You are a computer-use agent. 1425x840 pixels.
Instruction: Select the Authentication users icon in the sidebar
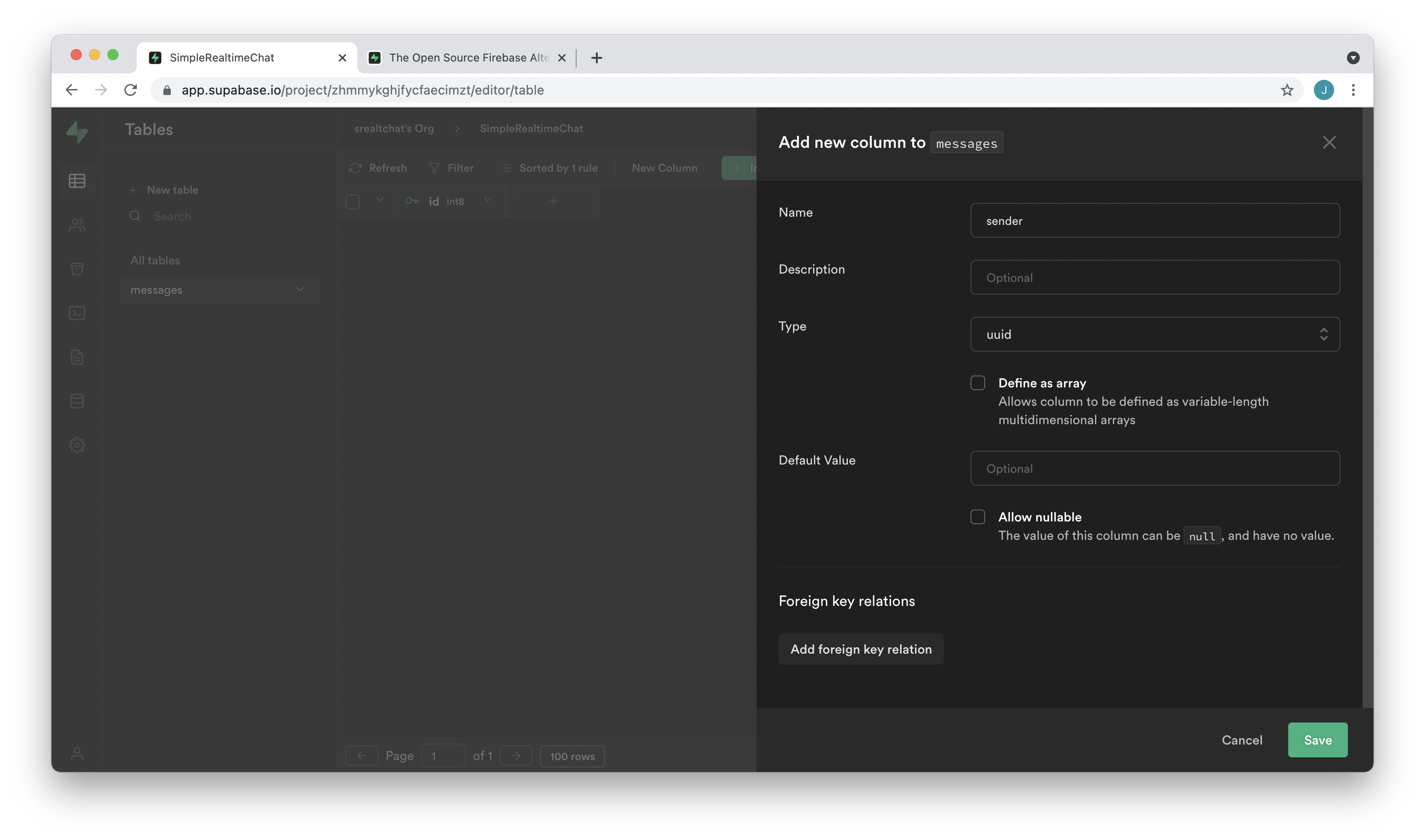click(77, 224)
